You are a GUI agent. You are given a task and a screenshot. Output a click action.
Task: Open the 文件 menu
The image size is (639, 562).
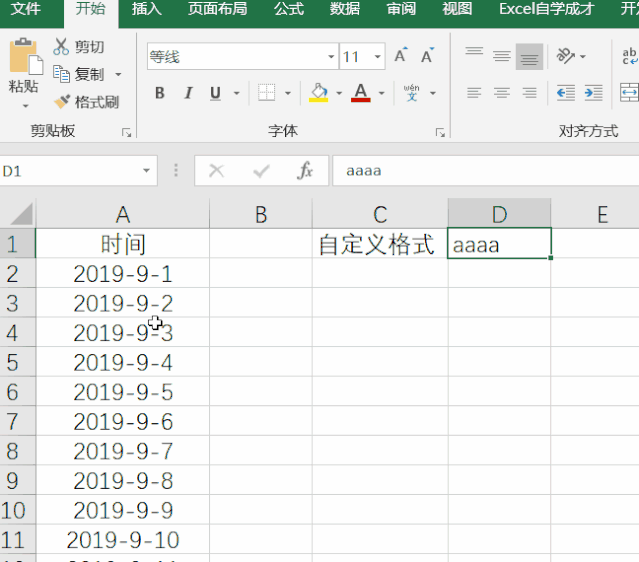point(25,9)
